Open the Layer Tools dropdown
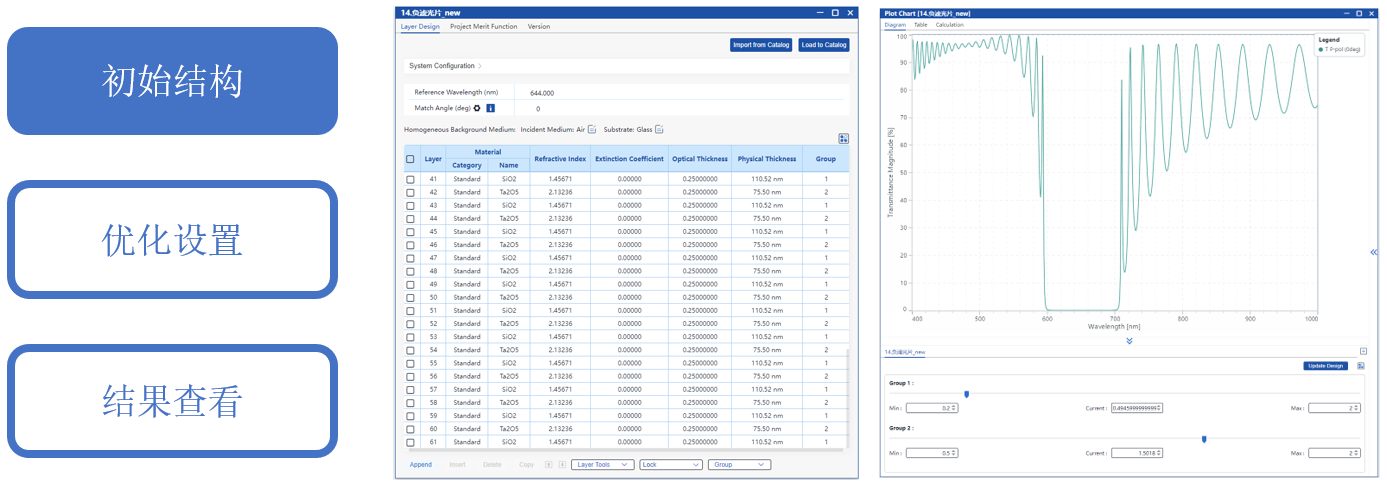The width and height of the screenshot is (1387, 484). [603, 465]
